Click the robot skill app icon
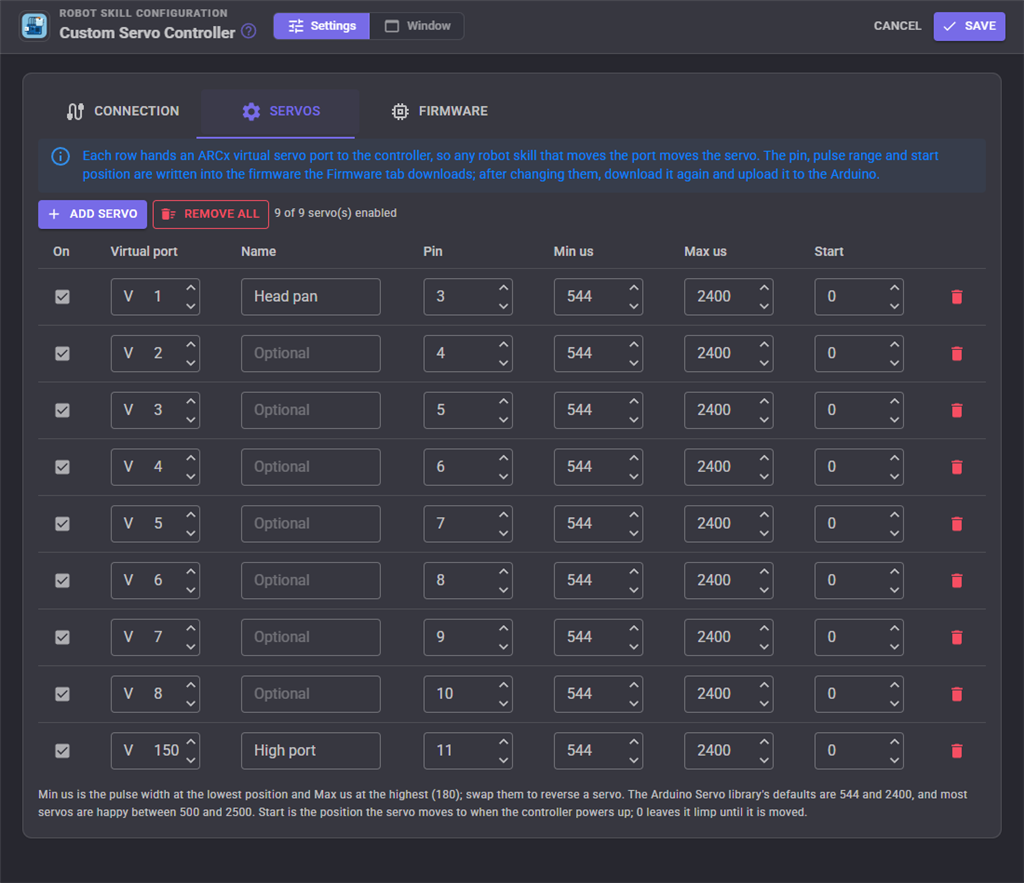 tap(34, 26)
